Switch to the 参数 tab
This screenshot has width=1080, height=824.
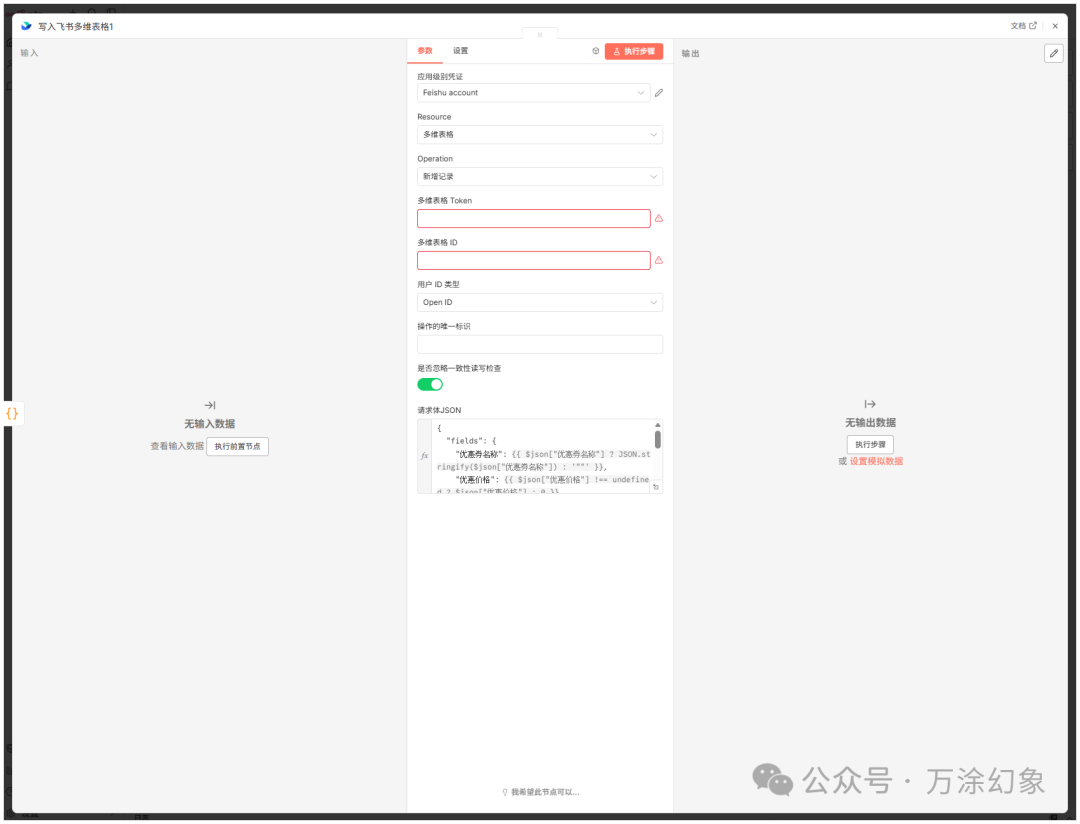pos(425,51)
